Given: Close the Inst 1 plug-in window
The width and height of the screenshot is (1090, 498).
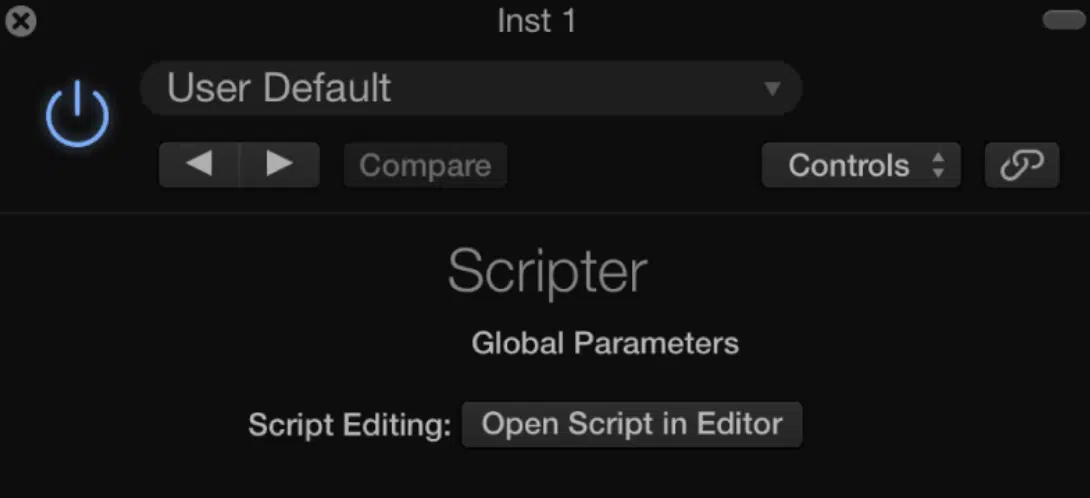Looking at the screenshot, I should 21,22.
